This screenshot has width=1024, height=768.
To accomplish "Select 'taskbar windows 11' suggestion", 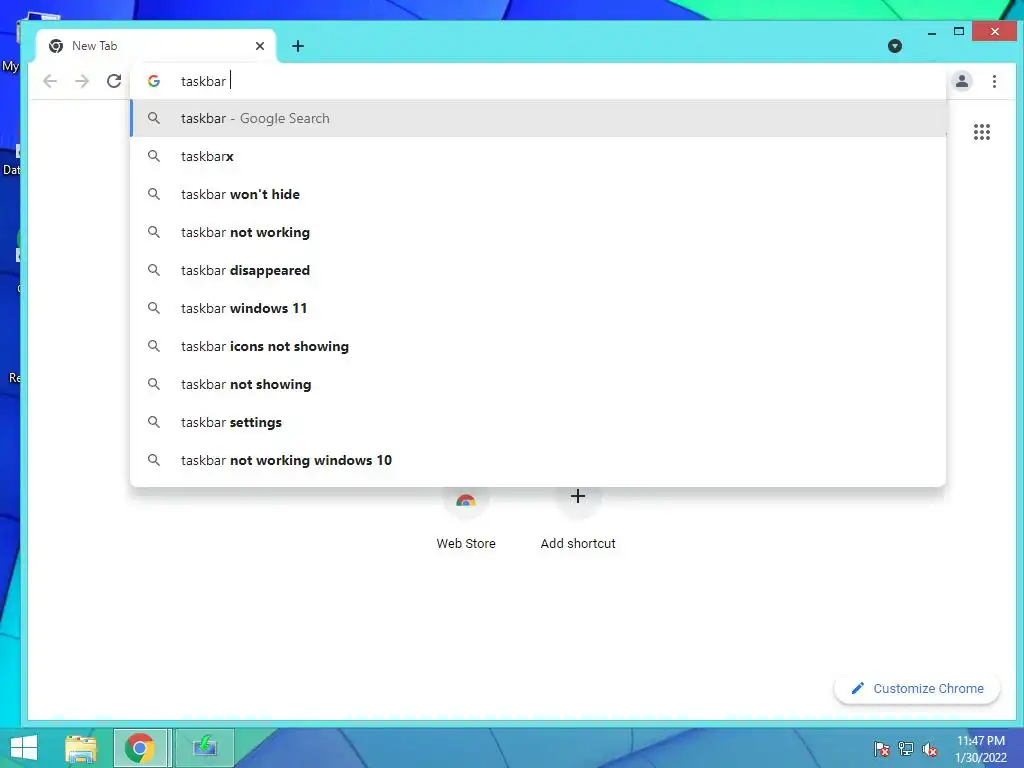I will pos(538,308).
